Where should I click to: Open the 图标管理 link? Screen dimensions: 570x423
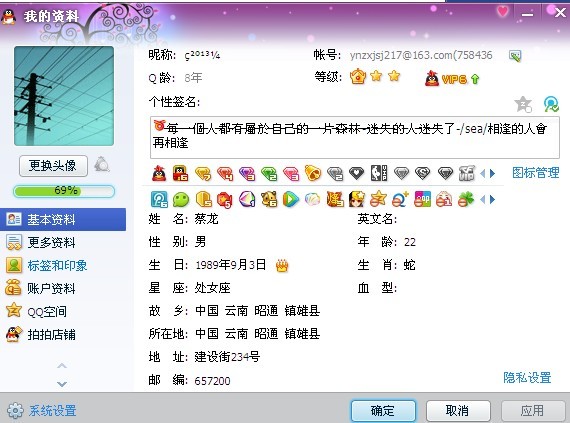[535, 173]
